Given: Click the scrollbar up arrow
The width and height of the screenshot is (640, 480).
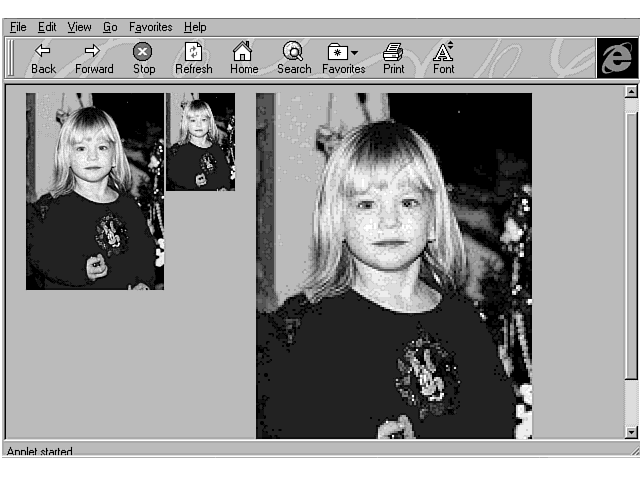Looking at the screenshot, I should (x=630, y=92).
